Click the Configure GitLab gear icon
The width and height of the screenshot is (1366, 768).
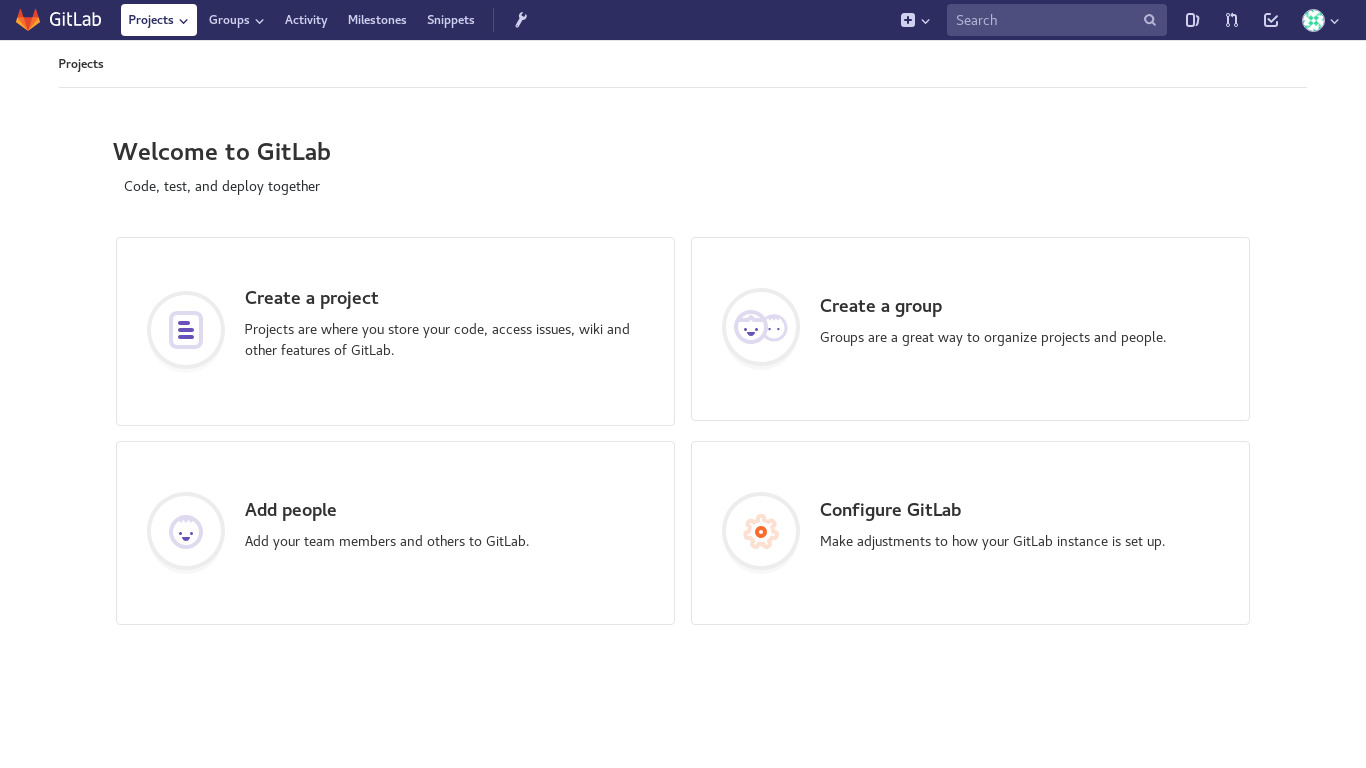click(x=761, y=532)
